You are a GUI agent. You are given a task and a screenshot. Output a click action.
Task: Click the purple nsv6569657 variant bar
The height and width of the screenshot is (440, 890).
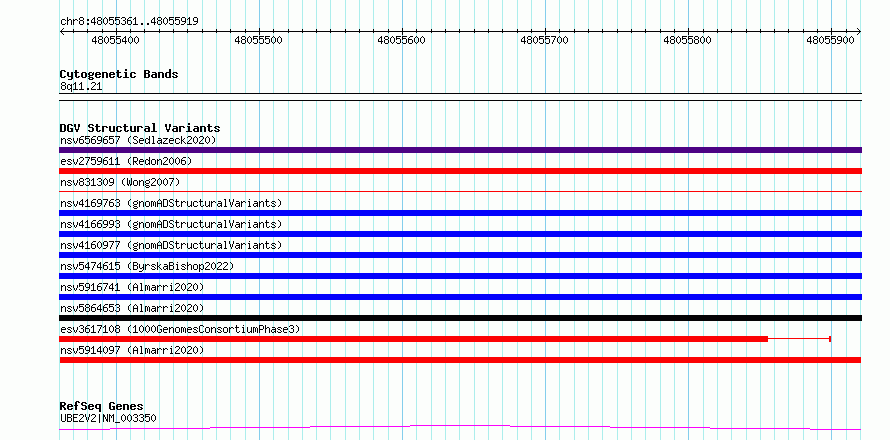coord(460,150)
